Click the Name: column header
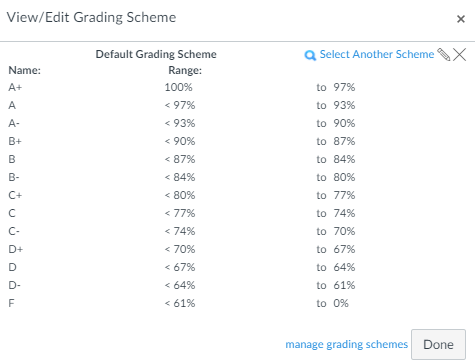475x364 pixels. point(24,70)
